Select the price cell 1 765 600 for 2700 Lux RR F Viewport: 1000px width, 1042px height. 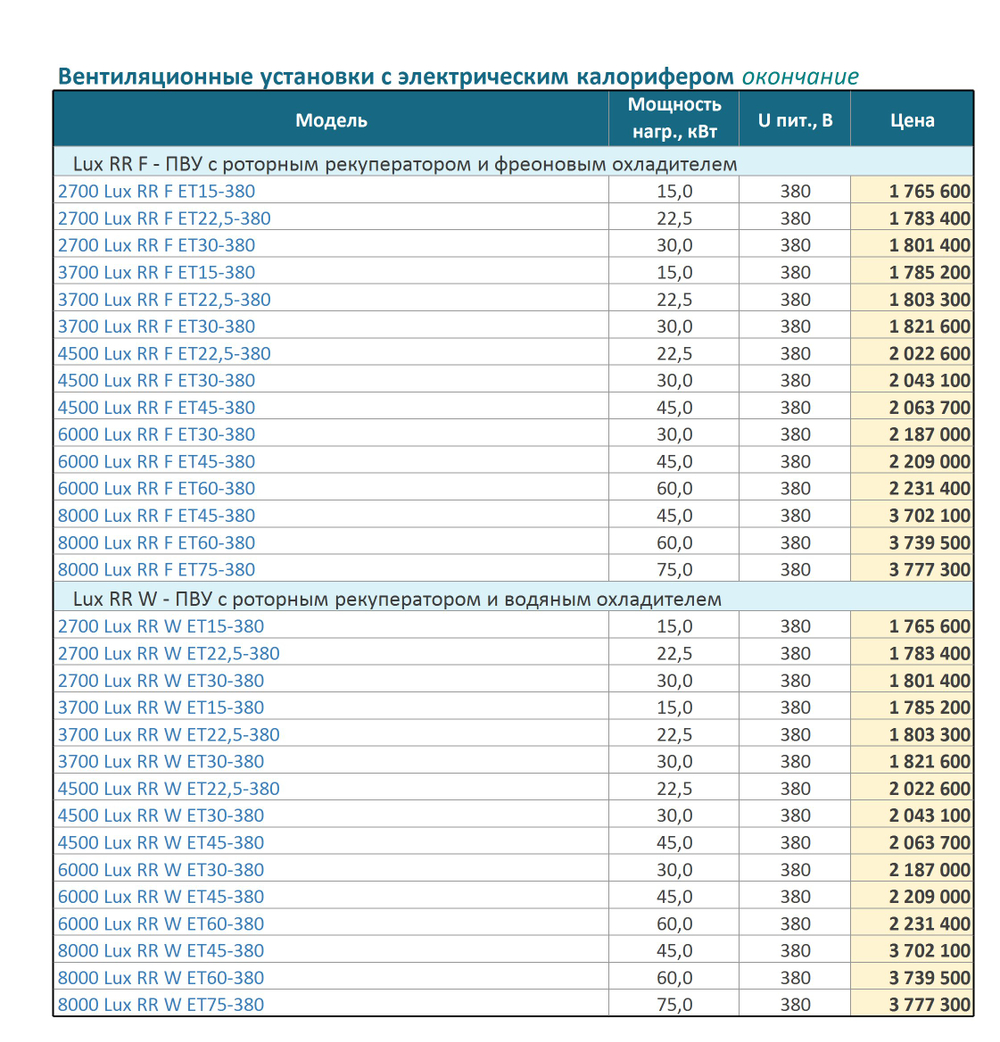click(x=912, y=191)
